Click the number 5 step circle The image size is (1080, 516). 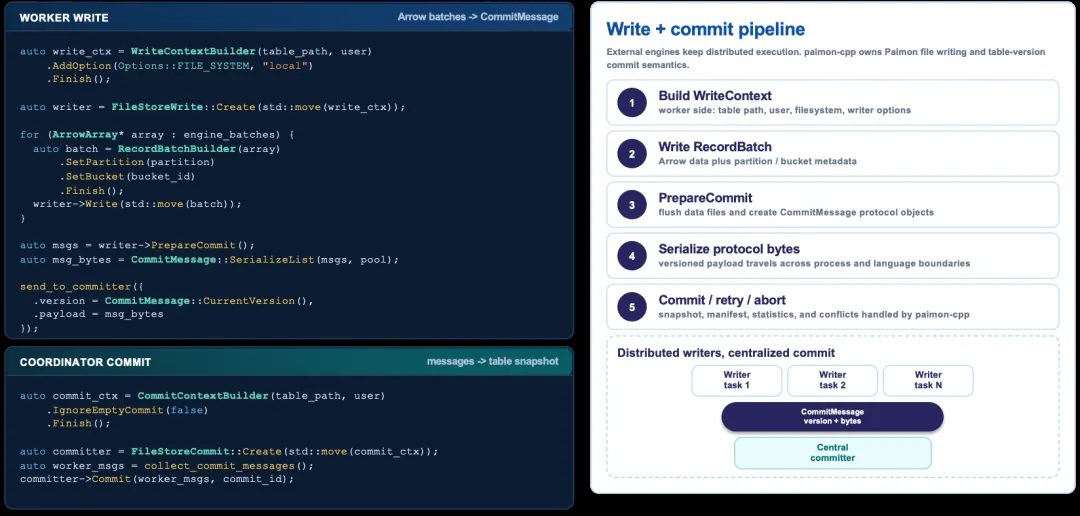point(632,307)
